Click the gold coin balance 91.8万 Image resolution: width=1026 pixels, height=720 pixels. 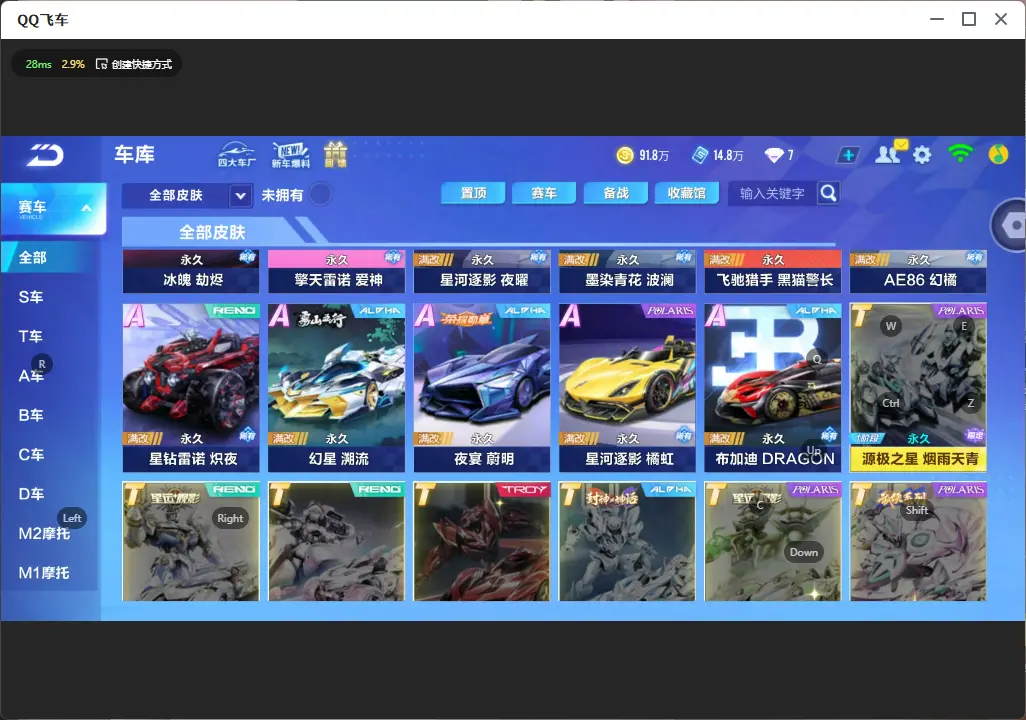pos(643,155)
